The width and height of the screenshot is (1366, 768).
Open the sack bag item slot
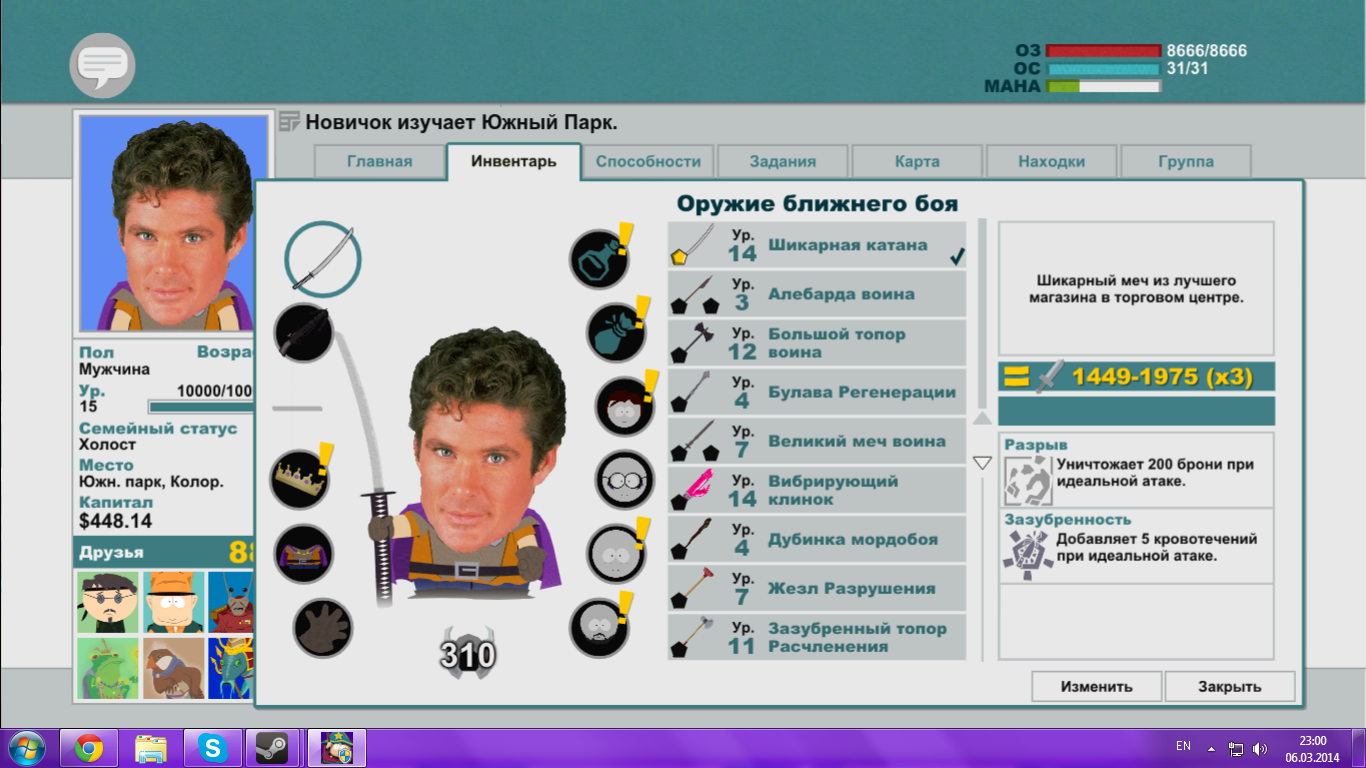(617, 331)
